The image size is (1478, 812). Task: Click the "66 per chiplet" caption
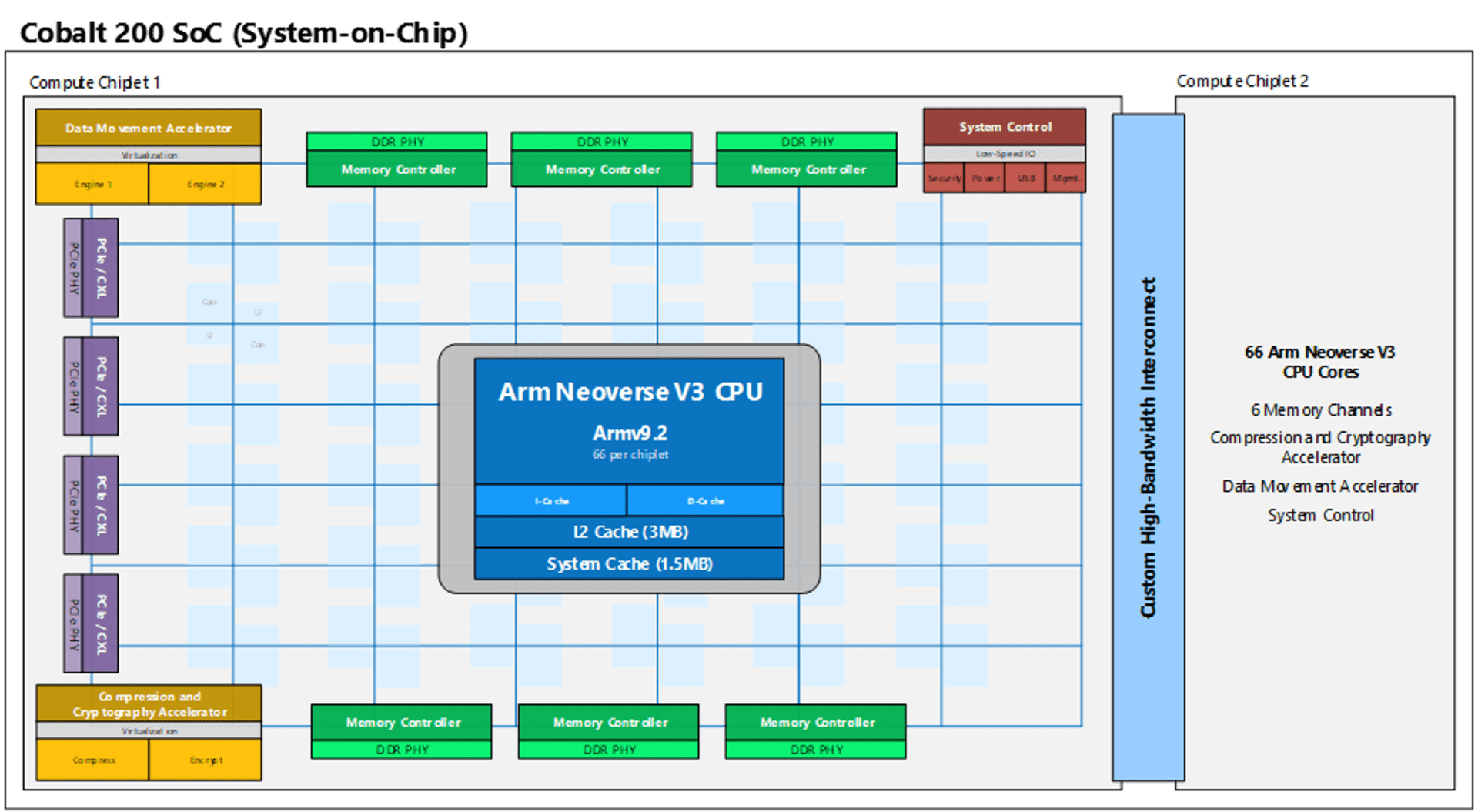coord(630,454)
